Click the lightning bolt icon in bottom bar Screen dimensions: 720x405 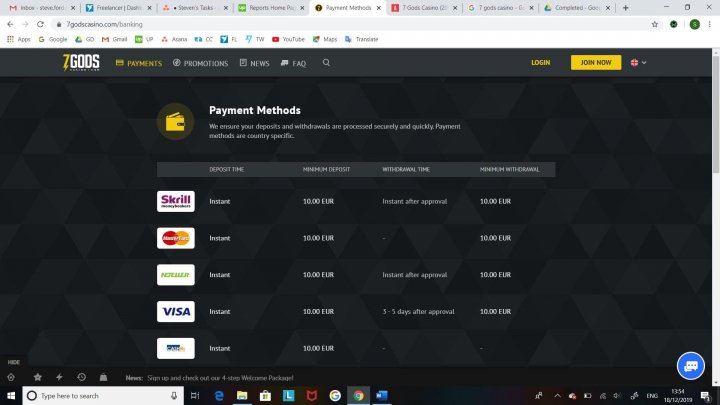tap(59, 377)
